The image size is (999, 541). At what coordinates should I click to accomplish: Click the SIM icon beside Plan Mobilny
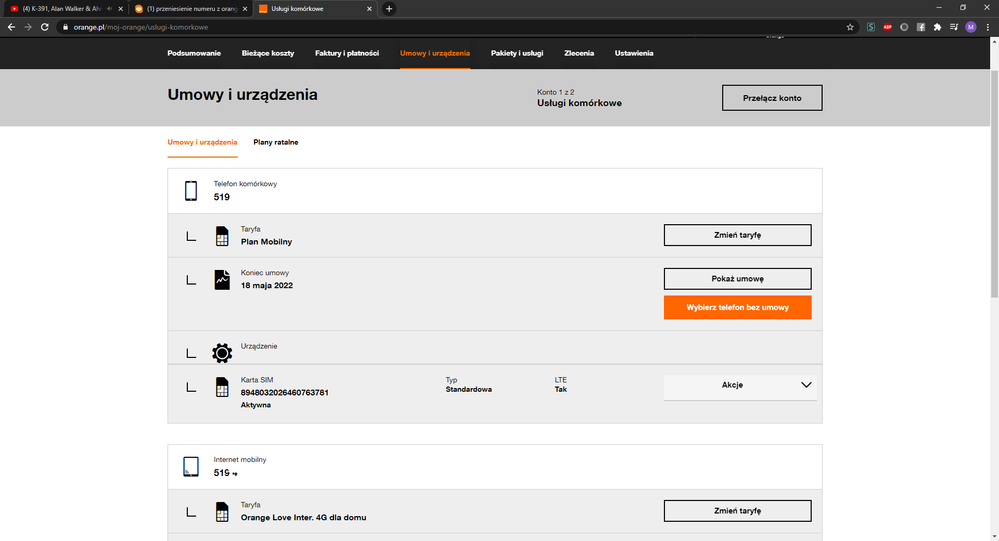[x=222, y=236]
